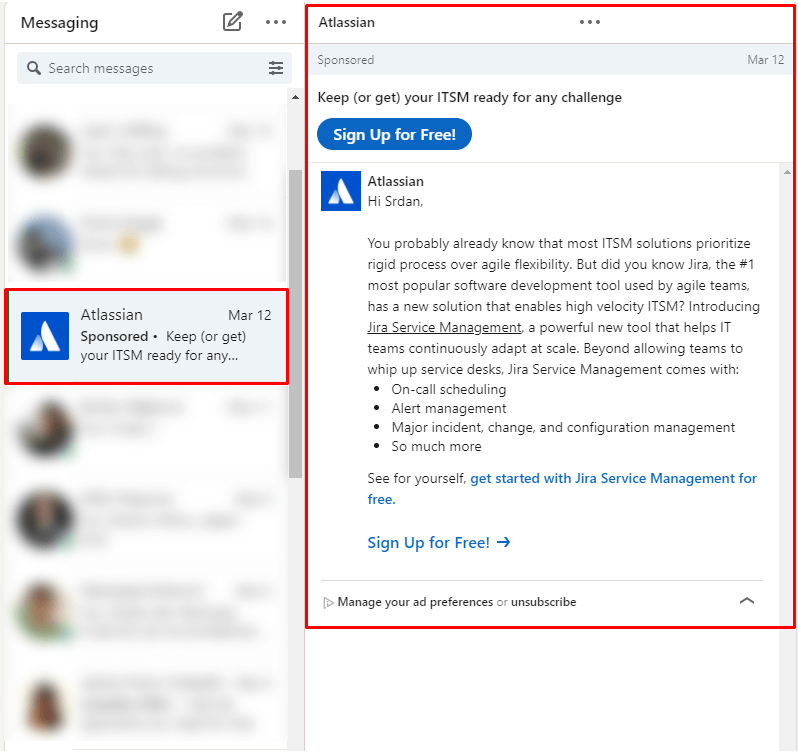This screenshot has height=756, width=798.
Task: Click the Major incident, change bullet
Action: [563, 428]
